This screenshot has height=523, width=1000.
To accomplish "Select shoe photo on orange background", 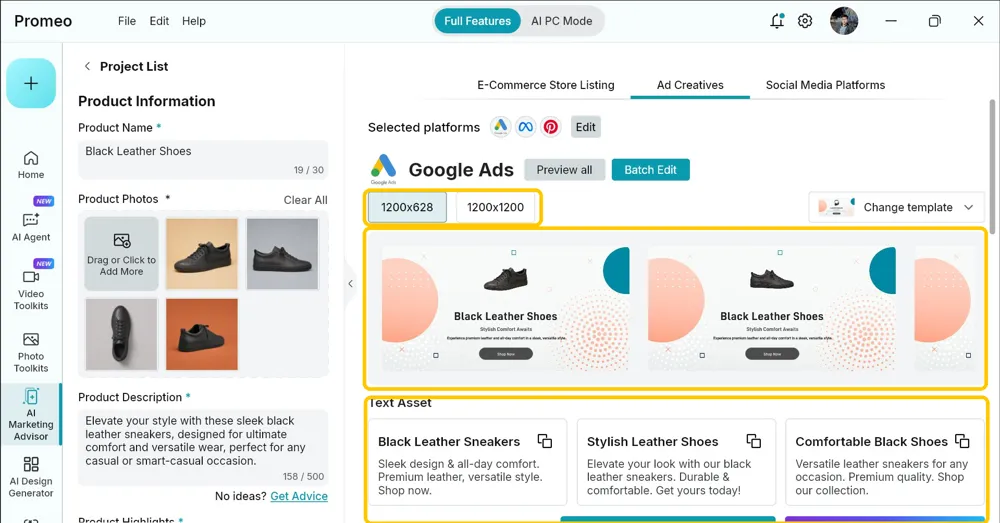I will (202, 334).
